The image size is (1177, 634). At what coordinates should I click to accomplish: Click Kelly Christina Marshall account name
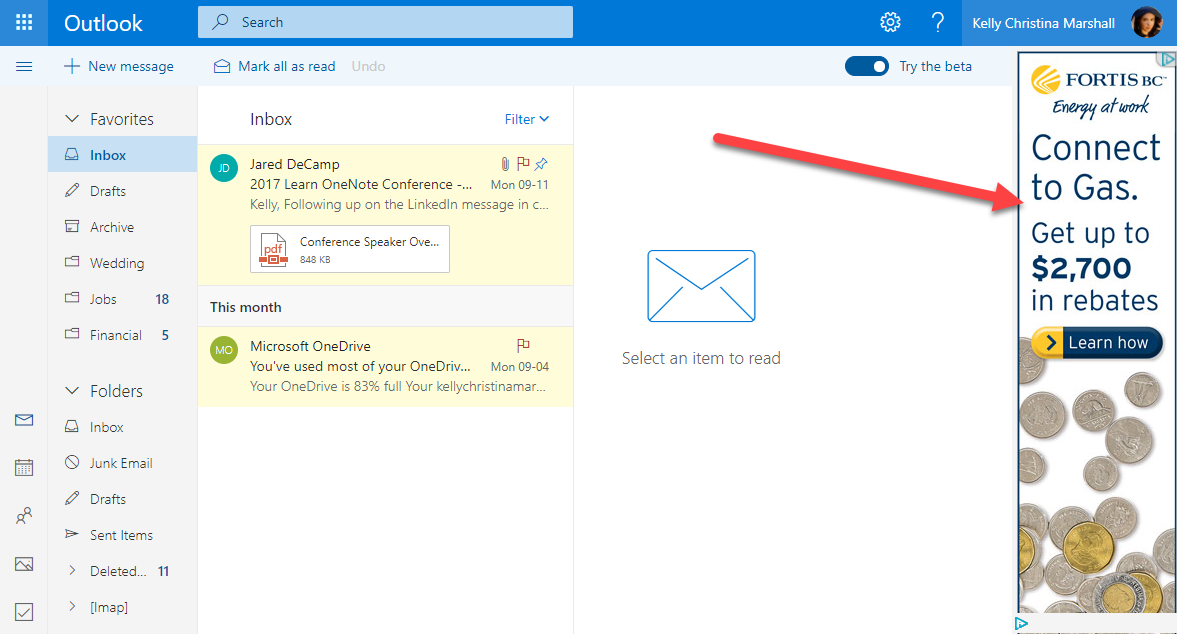point(1043,23)
